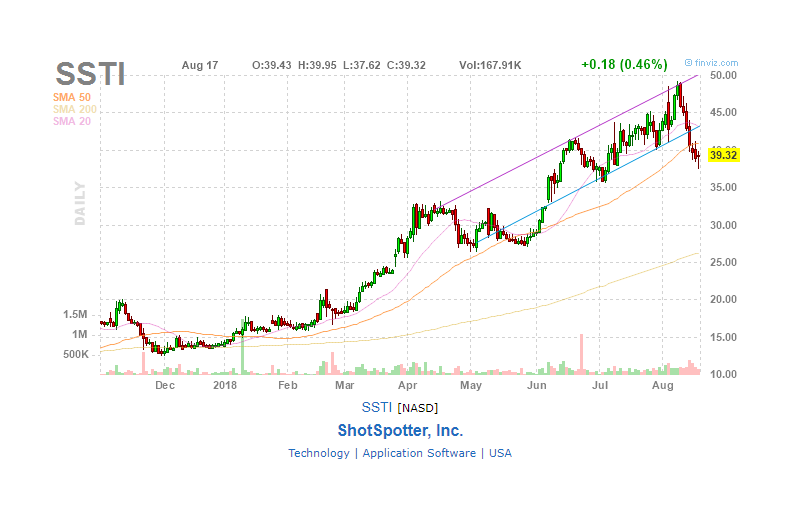Follow the Technology sector link

[319, 453]
